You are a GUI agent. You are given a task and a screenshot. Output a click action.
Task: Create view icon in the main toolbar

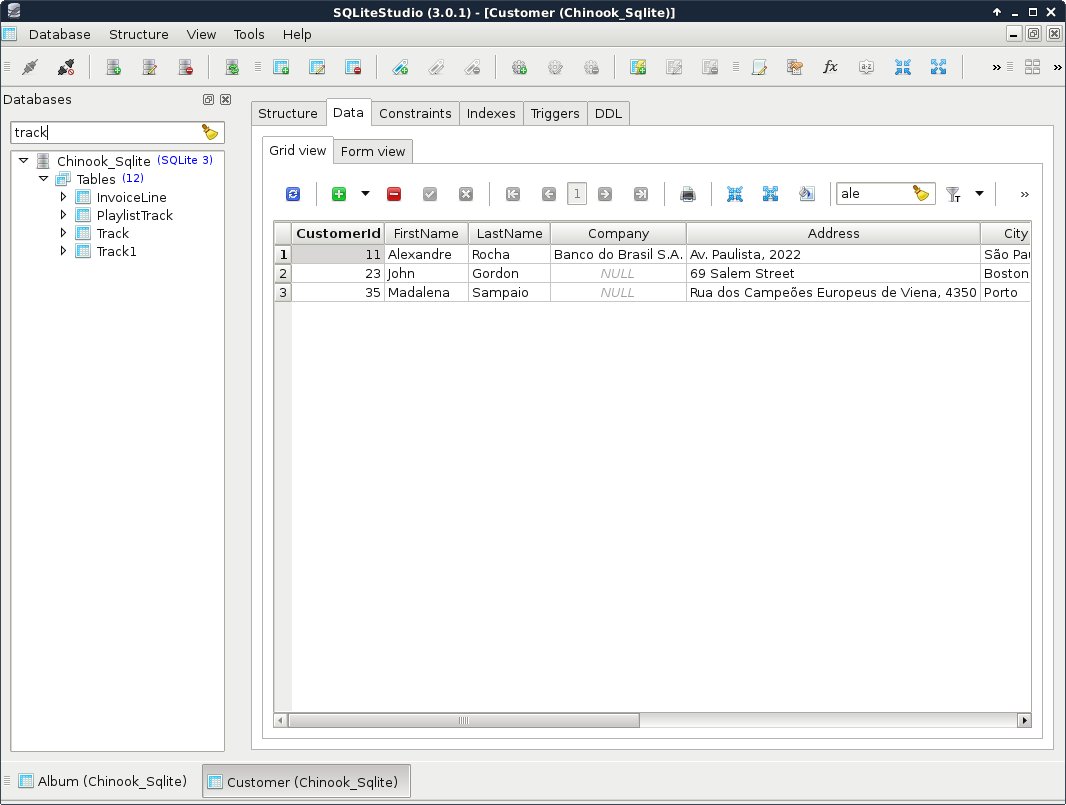(x=638, y=67)
